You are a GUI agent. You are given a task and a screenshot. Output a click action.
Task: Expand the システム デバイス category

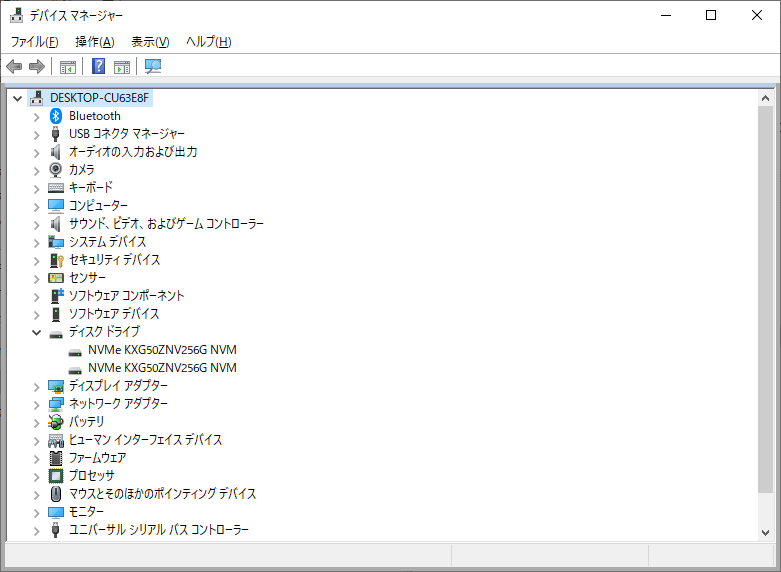coord(36,243)
